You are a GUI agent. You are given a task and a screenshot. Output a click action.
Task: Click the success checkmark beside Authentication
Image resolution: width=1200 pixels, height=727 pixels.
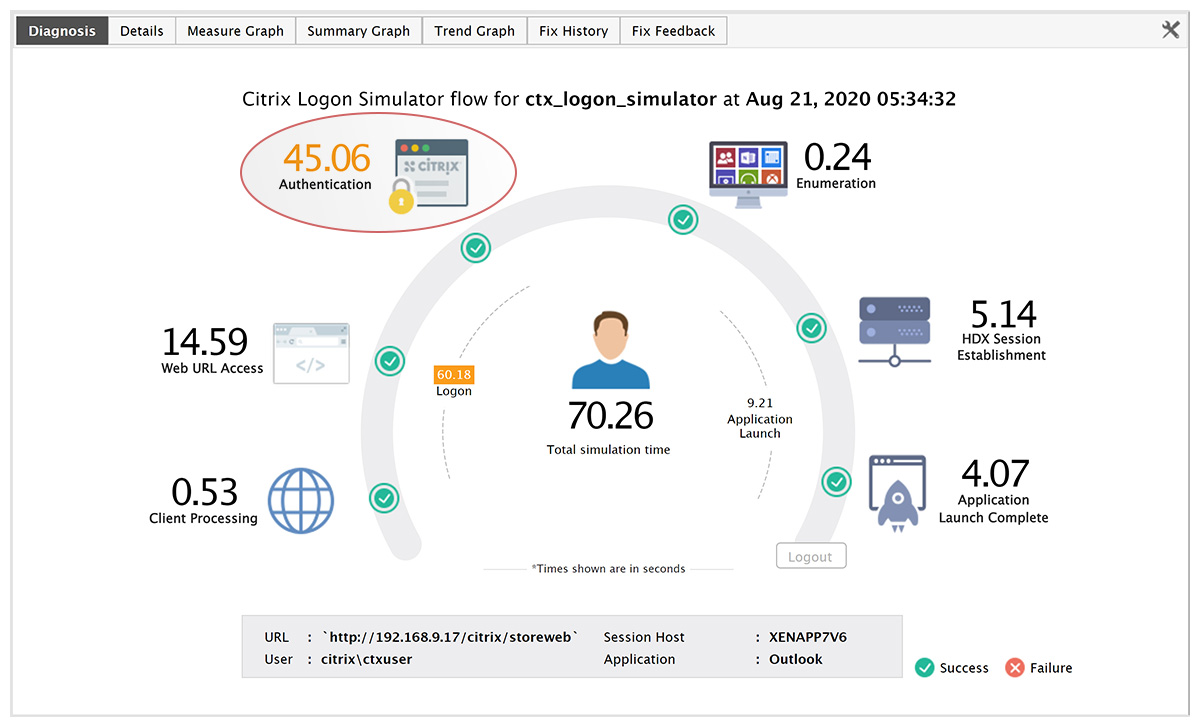click(475, 248)
